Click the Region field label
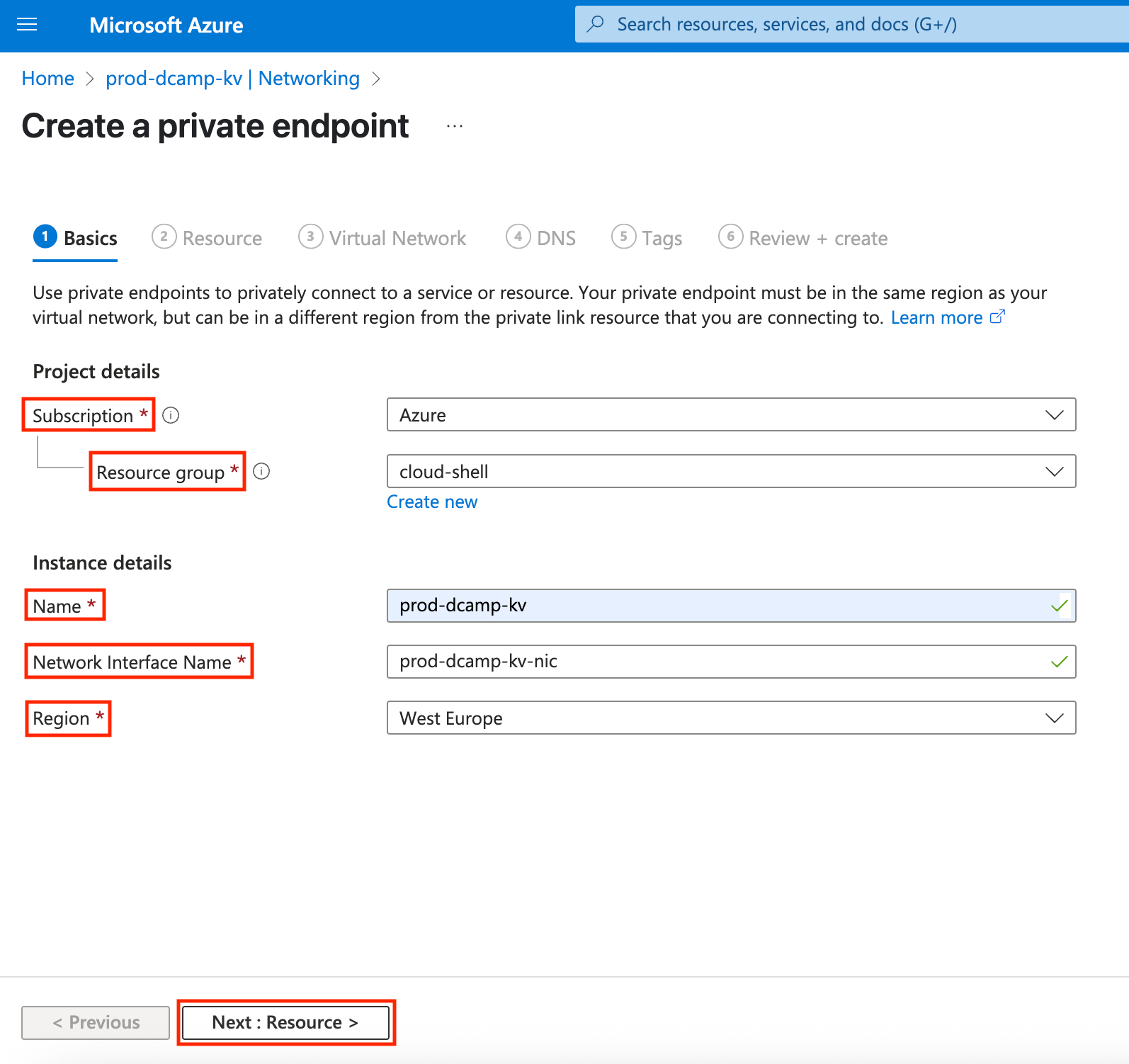Screen dimensions: 1129x1064 click(61, 719)
